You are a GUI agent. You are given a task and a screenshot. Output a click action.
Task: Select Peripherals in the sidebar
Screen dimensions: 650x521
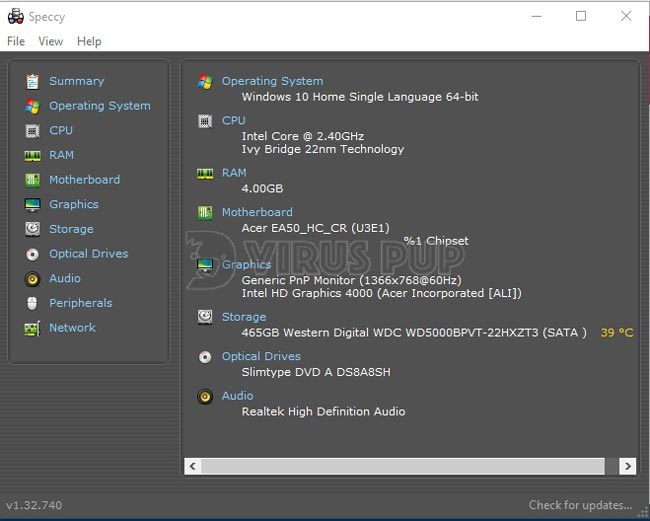[81, 303]
